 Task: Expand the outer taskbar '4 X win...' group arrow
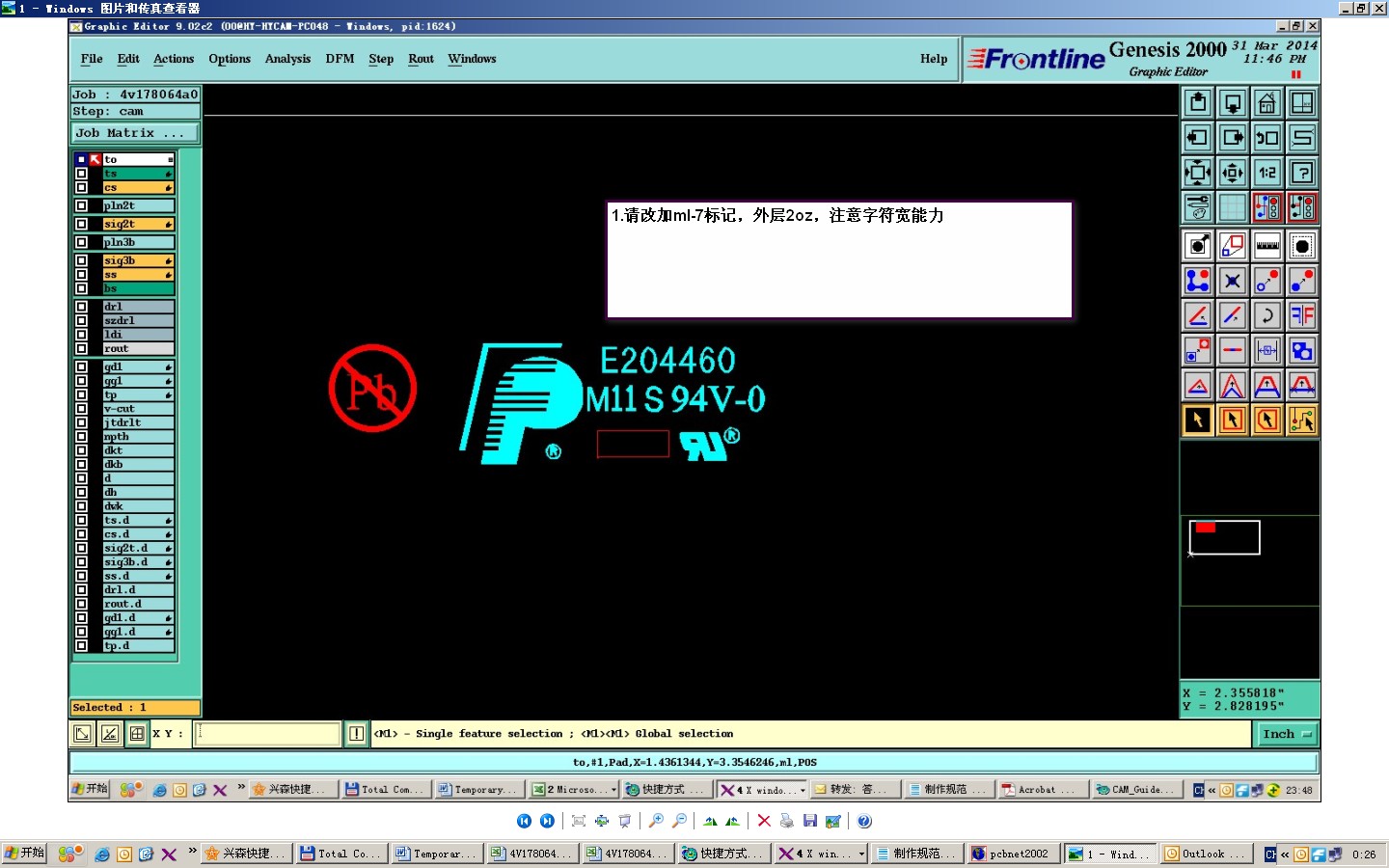click(x=860, y=854)
